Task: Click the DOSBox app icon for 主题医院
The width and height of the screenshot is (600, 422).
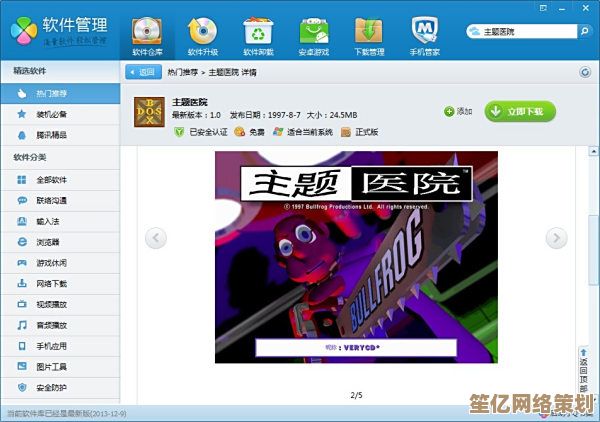Action: click(x=149, y=112)
